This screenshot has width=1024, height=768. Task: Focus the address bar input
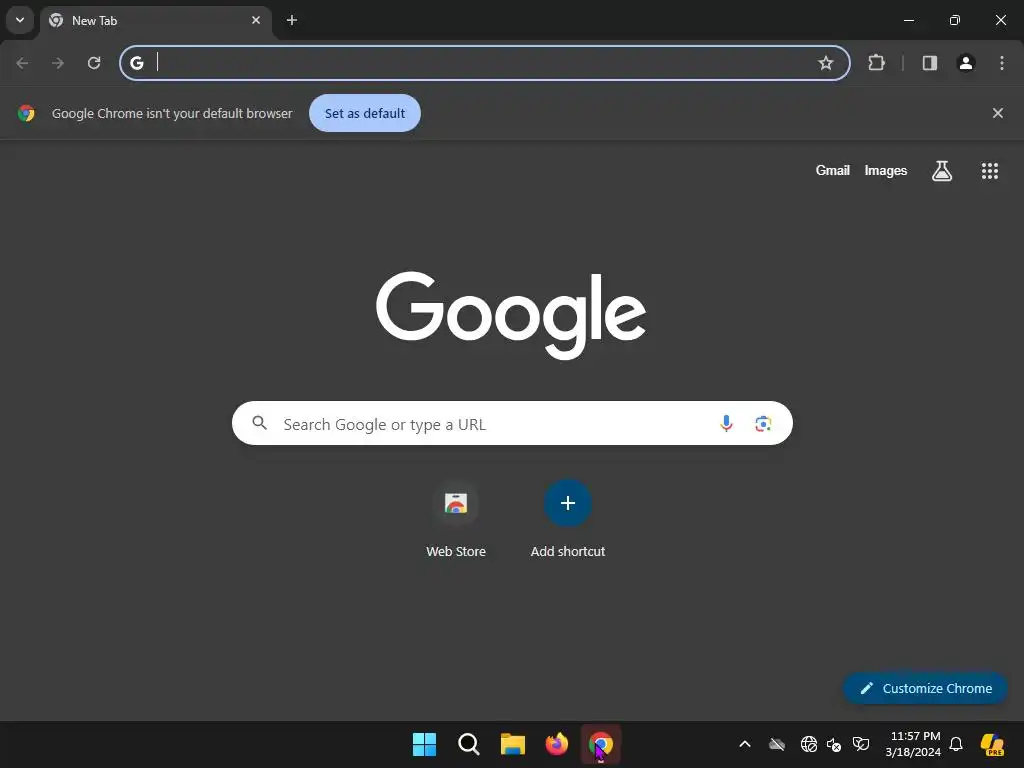(483, 63)
